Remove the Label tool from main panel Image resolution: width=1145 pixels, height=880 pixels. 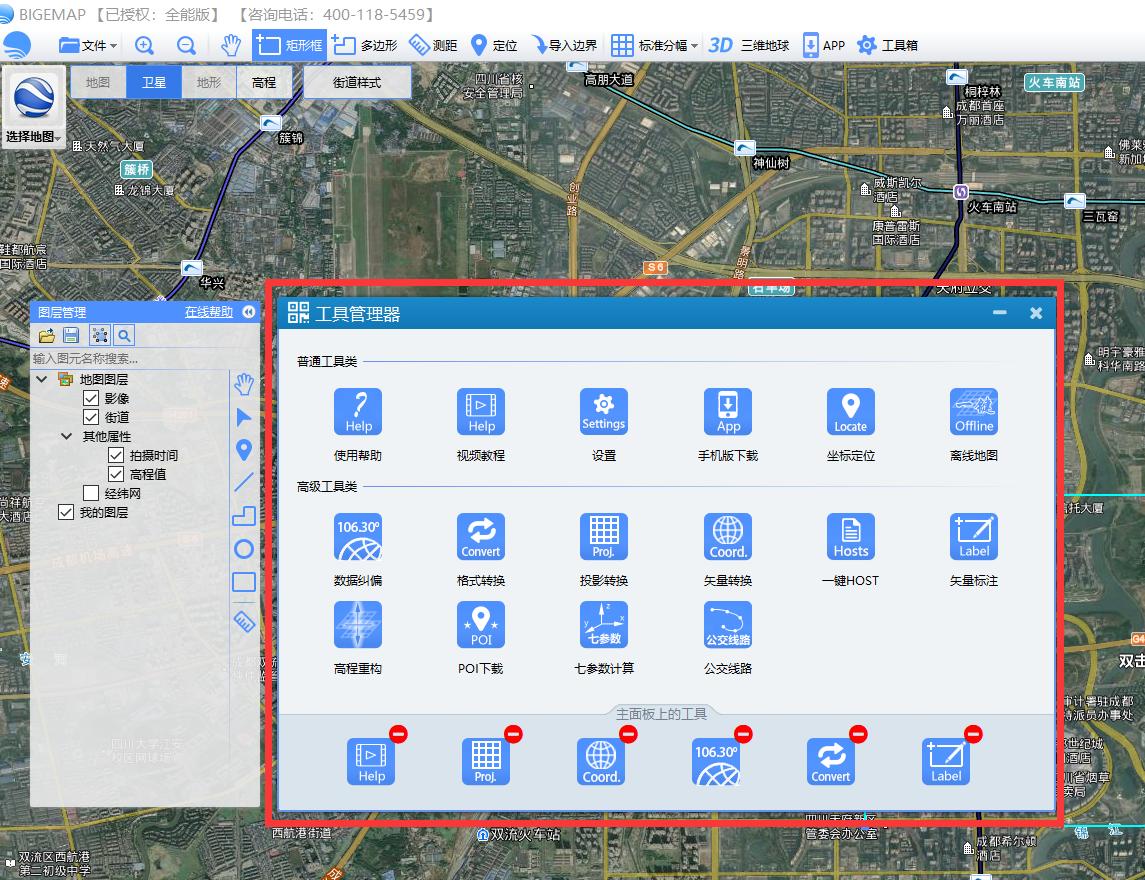973,735
